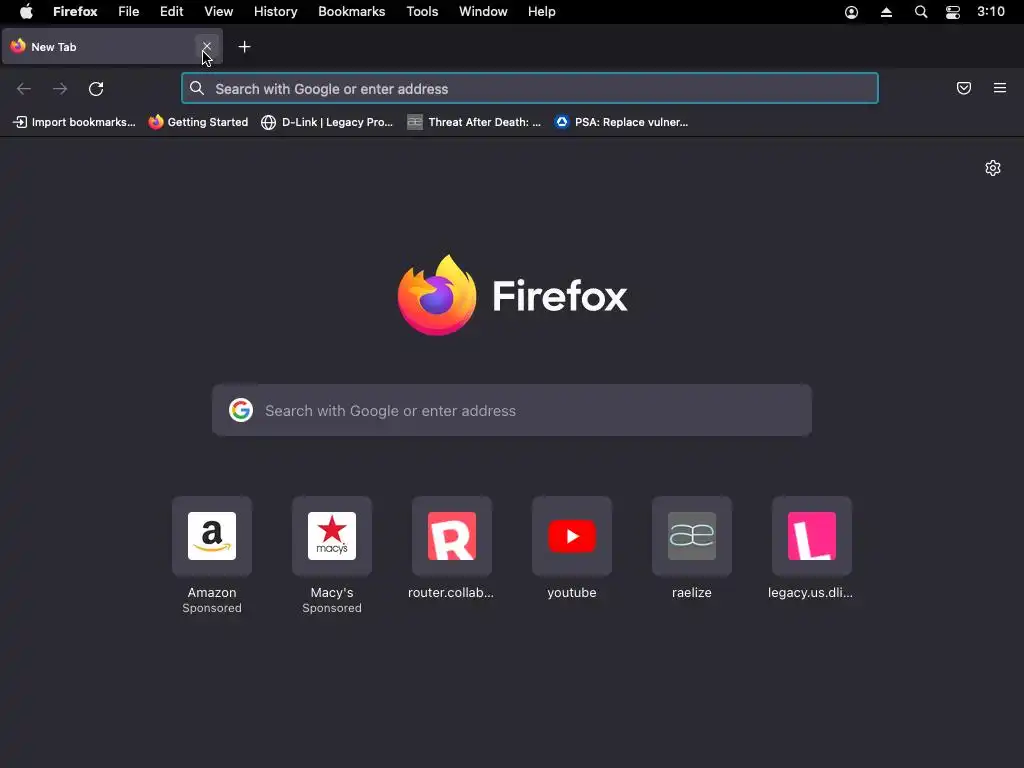Go forward with the forward arrow
This screenshot has height=768, width=1024.
point(60,89)
